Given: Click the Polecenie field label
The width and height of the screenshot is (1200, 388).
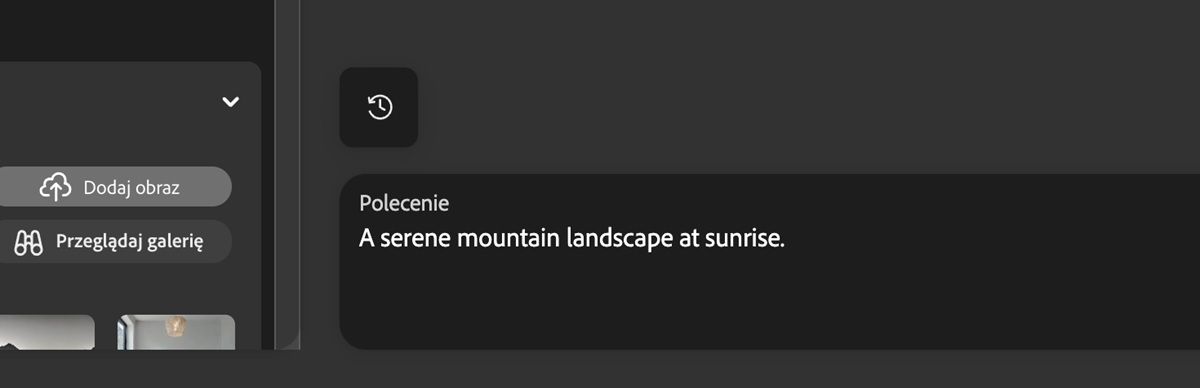Looking at the screenshot, I should pyautogui.click(x=404, y=203).
